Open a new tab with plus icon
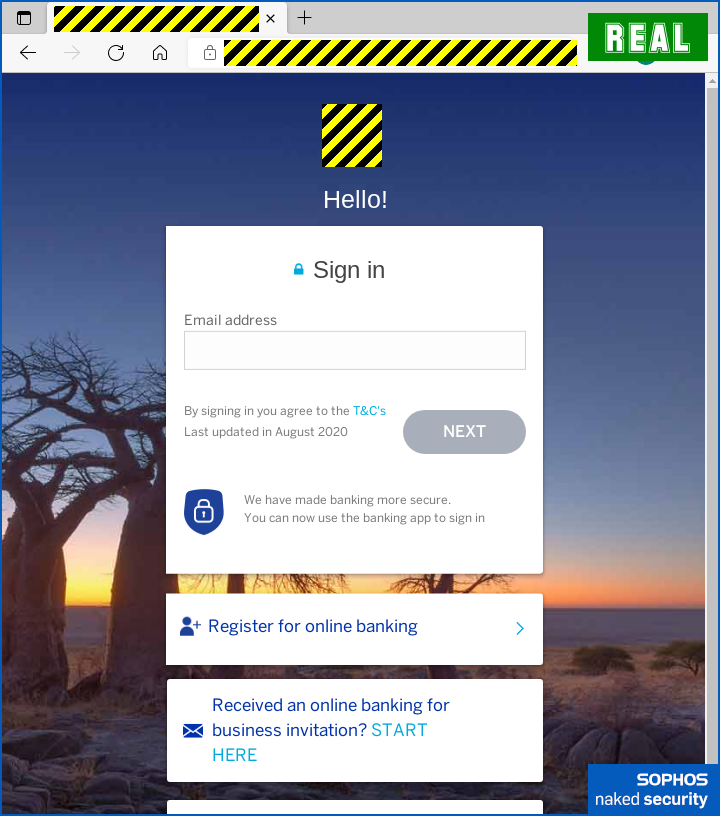Screen dimensions: 720x816 (304, 18)
